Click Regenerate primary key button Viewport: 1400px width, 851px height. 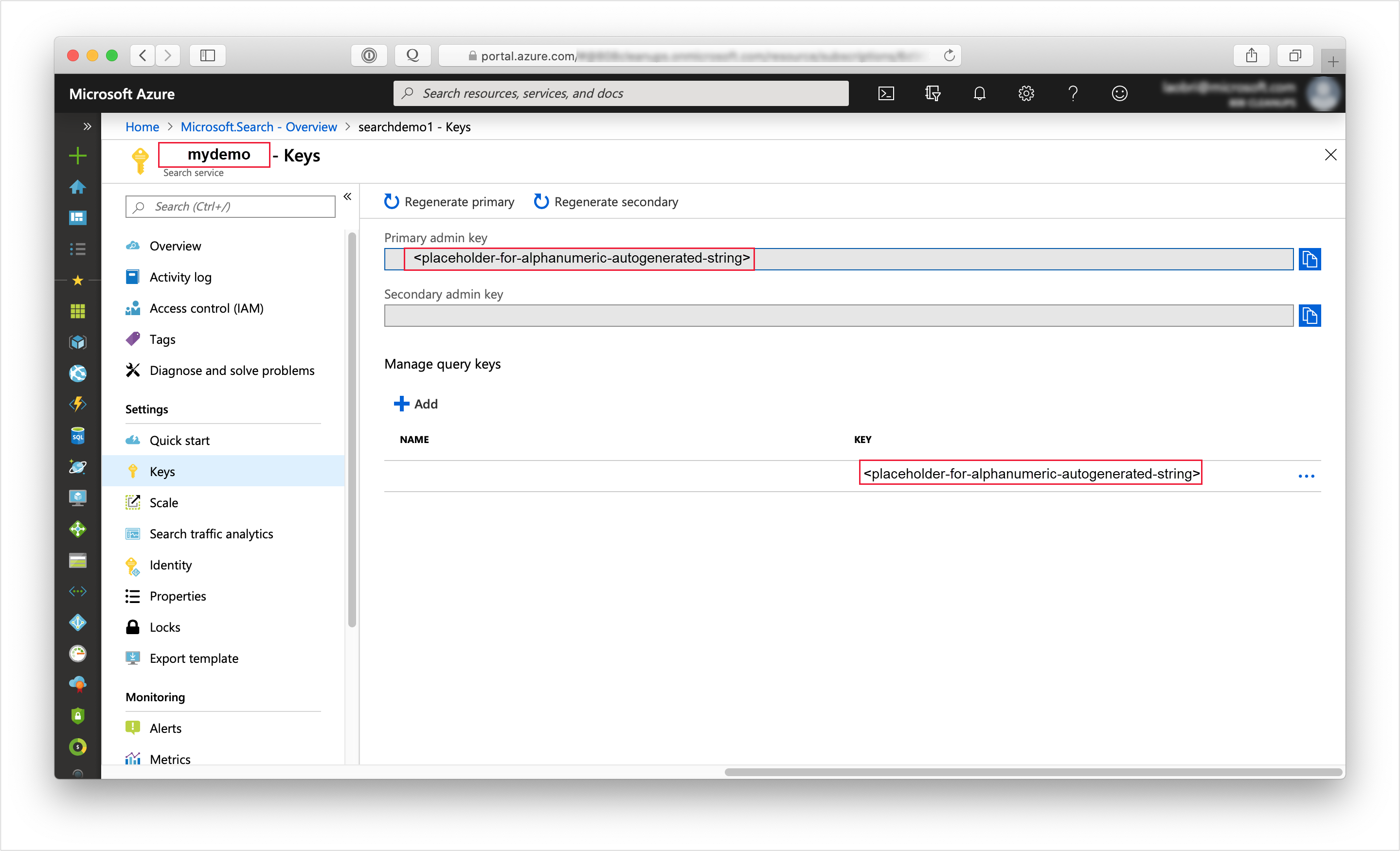(x=450, y=201)
